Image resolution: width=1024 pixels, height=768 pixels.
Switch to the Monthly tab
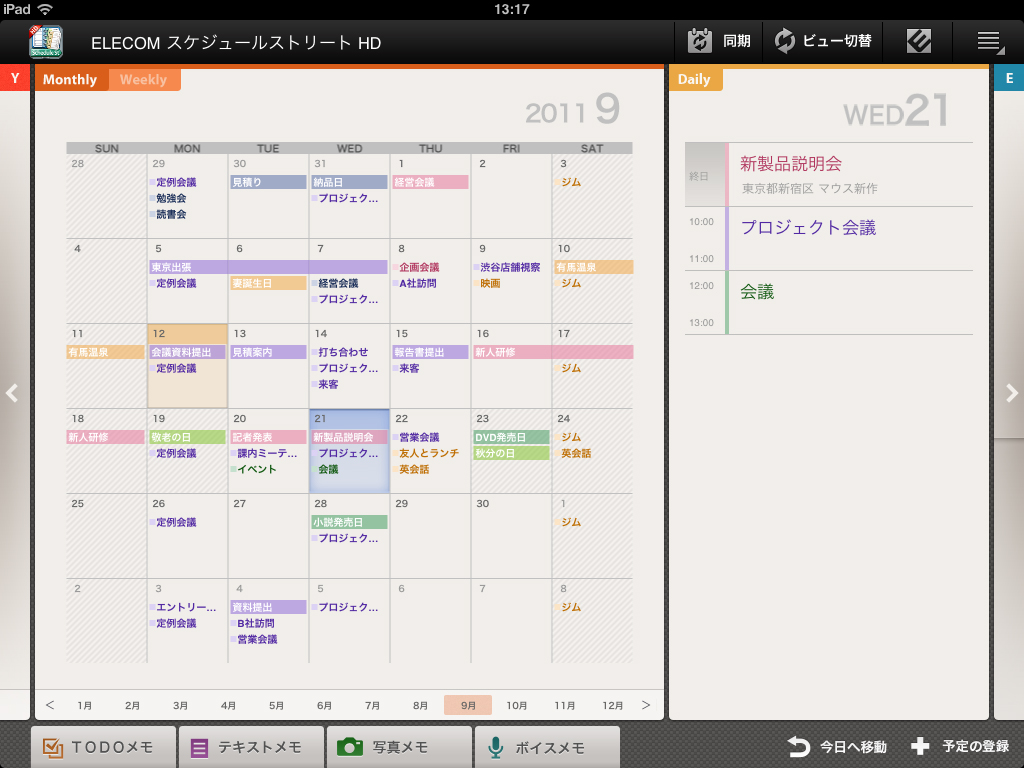click(71, 80)
